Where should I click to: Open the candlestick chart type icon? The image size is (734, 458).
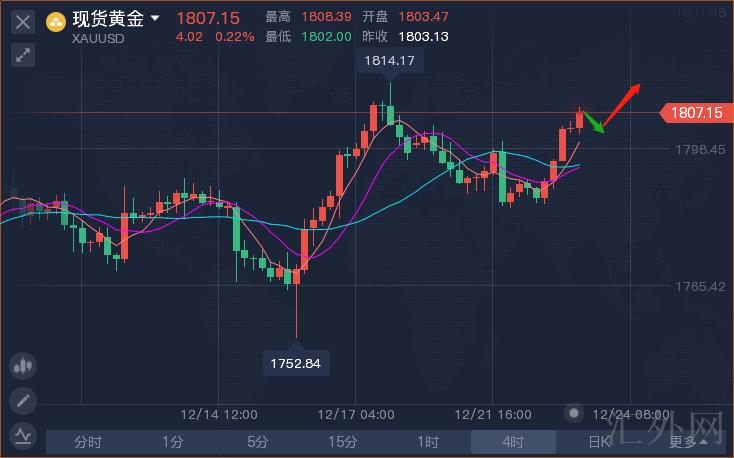pos(23,367)
